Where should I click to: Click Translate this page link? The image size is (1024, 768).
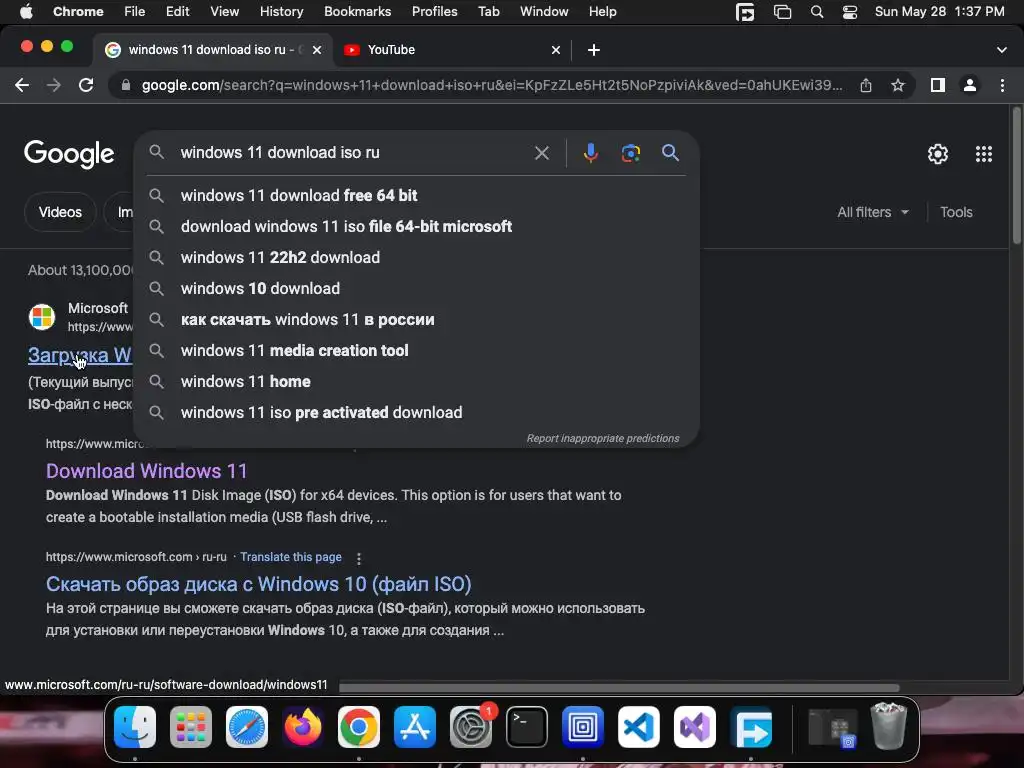(291, 557)
